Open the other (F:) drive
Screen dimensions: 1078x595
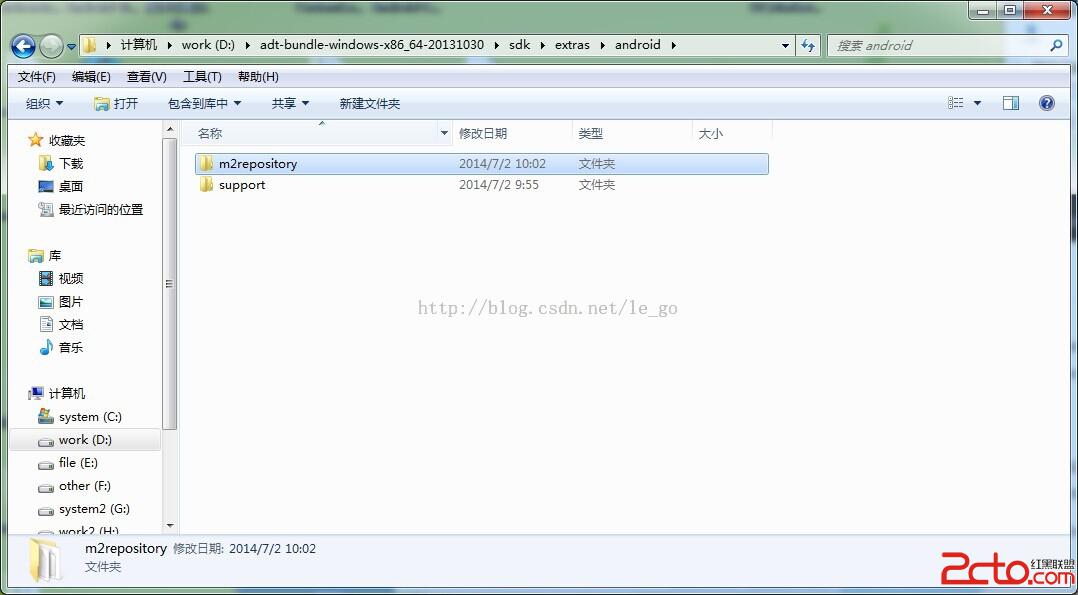click(x=85, y=486)
